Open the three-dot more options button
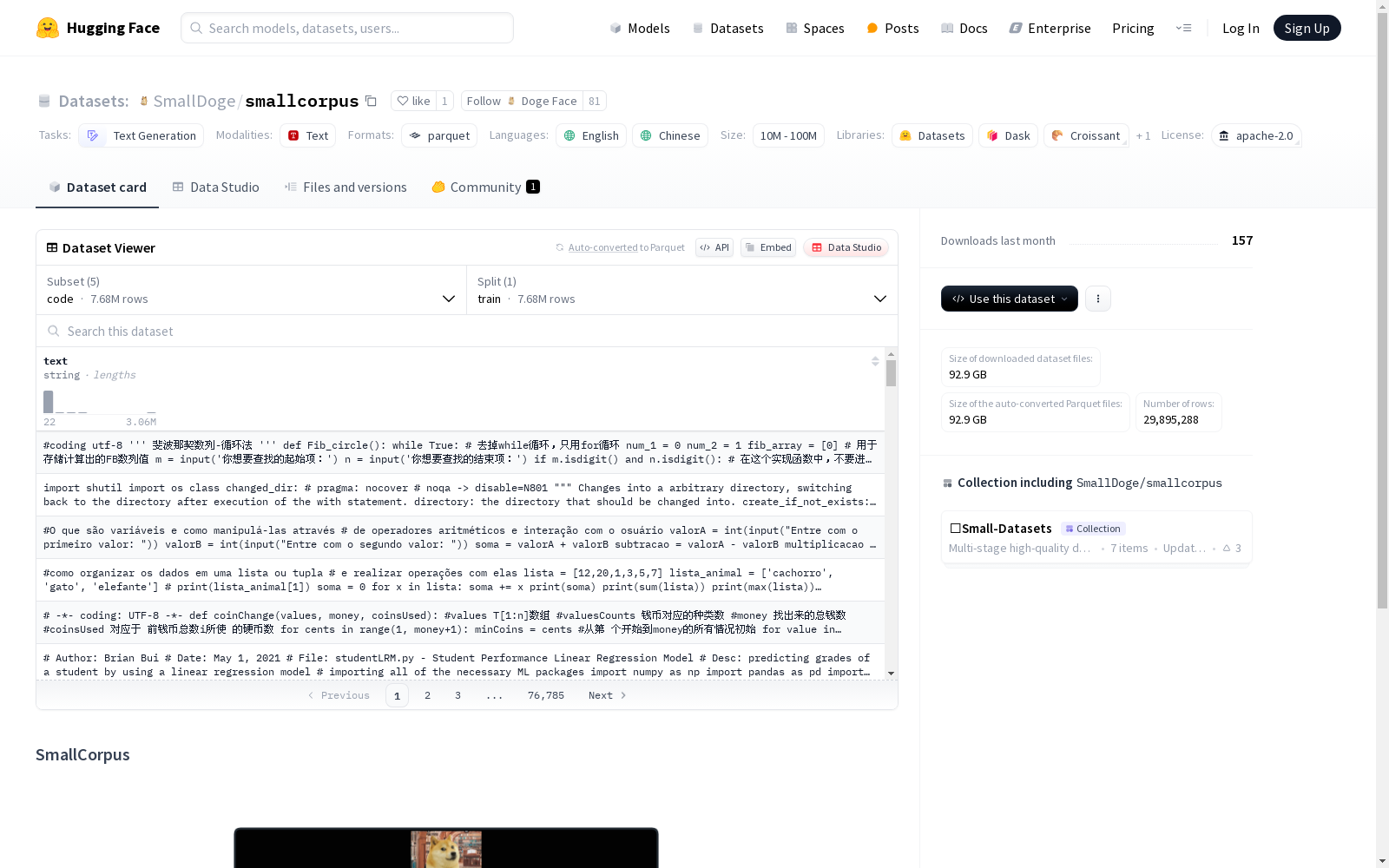The width and height of the screenshot is (1389, 868). click(1098, 299)
